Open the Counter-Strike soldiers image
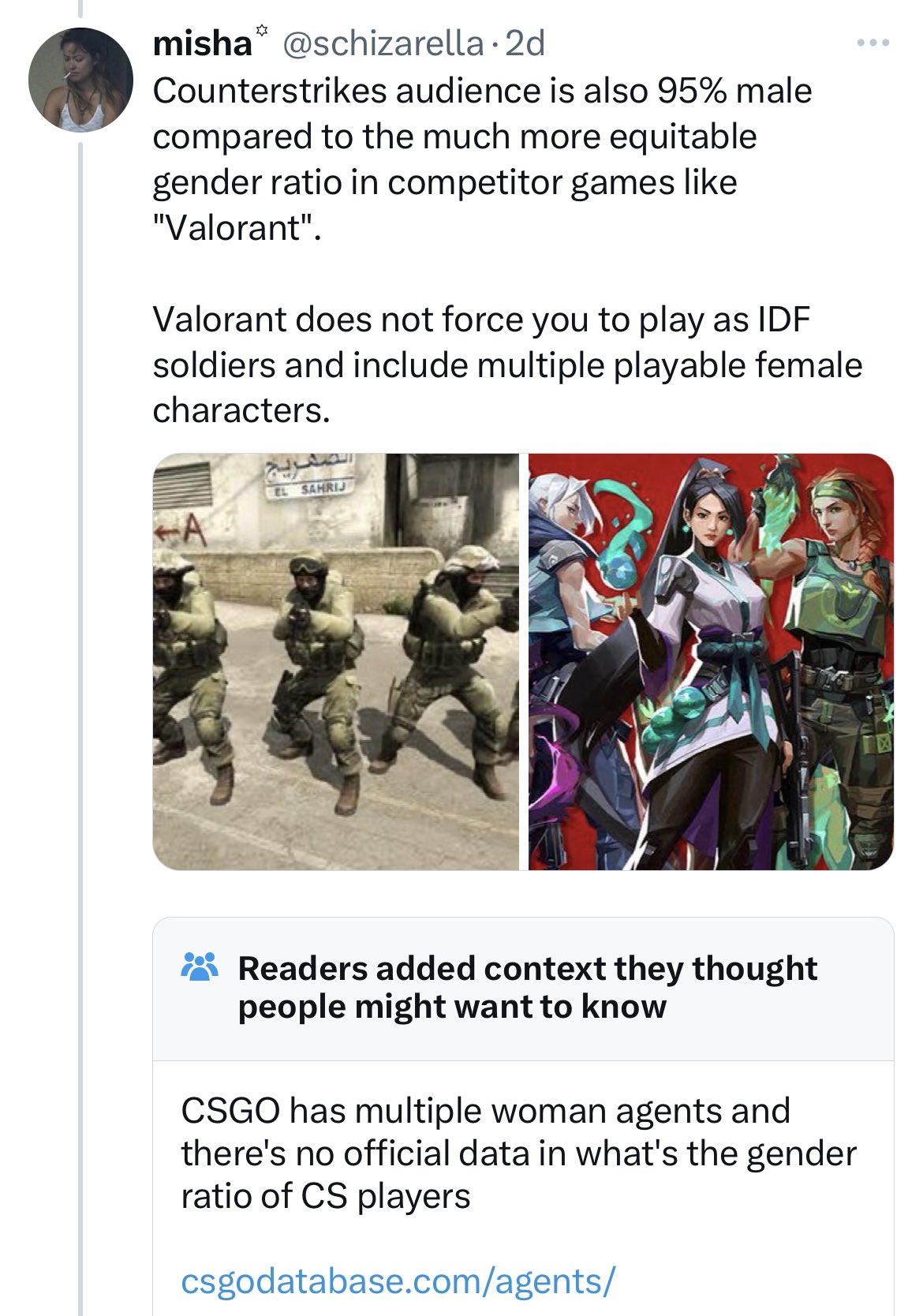This screenshot has height=1316, width=923. pos(336,662)
